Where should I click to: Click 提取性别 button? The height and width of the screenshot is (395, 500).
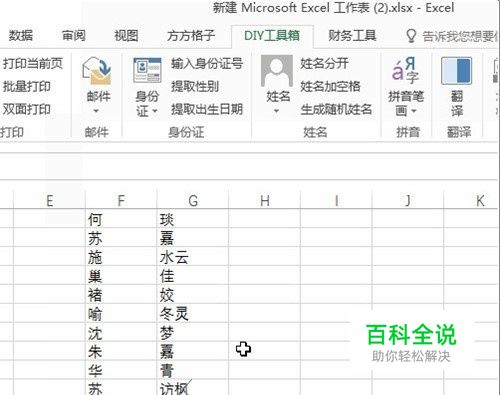195,87
